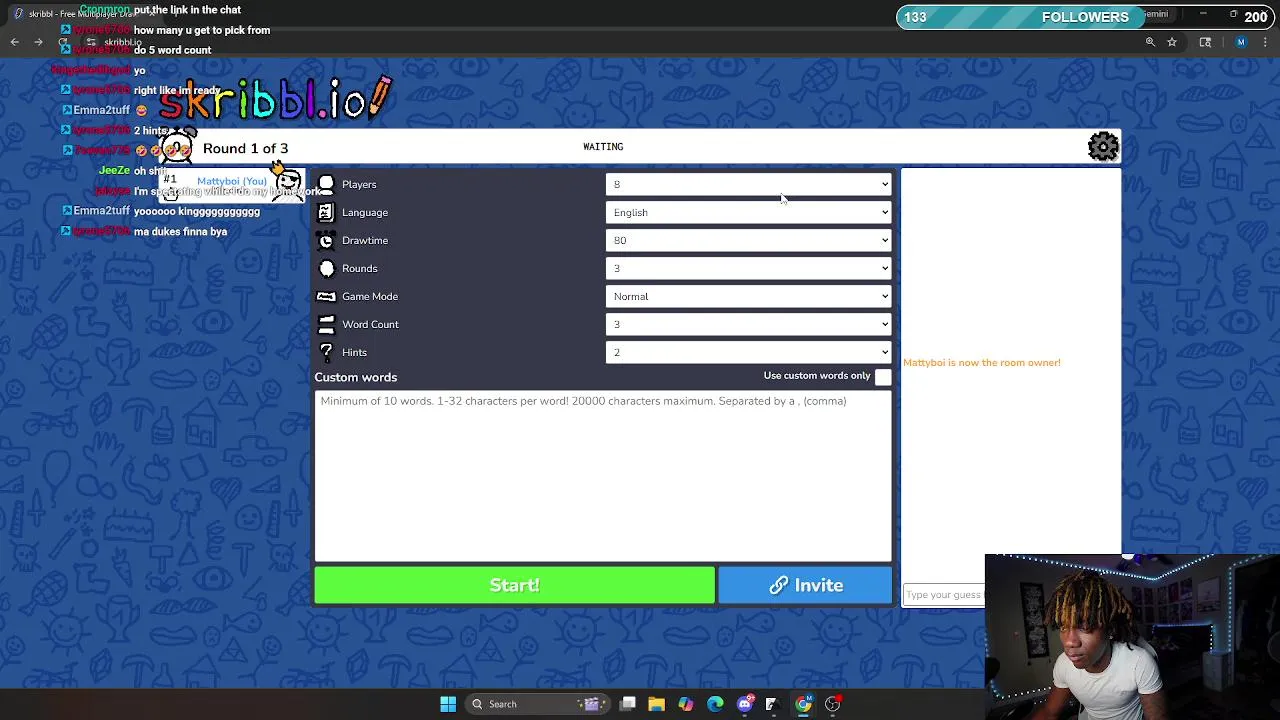Viewport: 1280px width, 720px height.
Task: Open the Language dropdown set to English
Action: (748, 212)
